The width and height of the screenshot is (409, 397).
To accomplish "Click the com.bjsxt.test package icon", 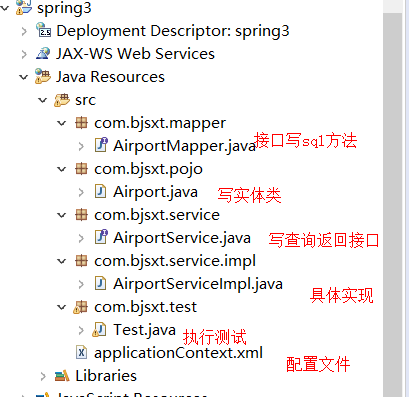I will click(80, 307).
